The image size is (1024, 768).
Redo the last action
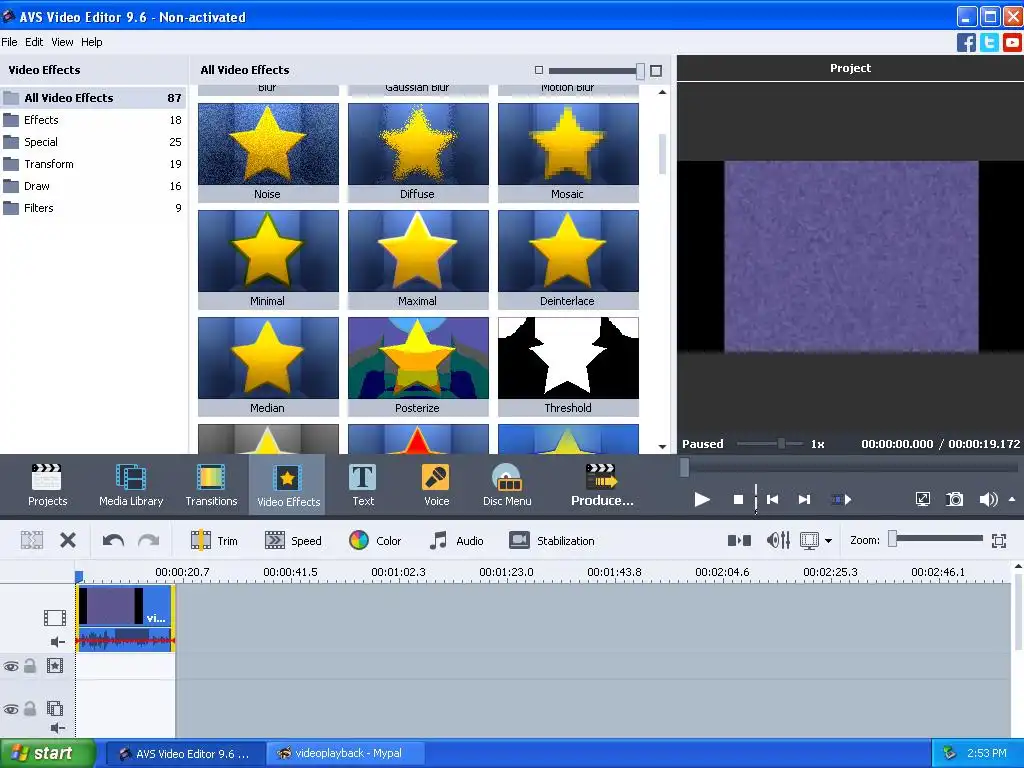point(149,540)
